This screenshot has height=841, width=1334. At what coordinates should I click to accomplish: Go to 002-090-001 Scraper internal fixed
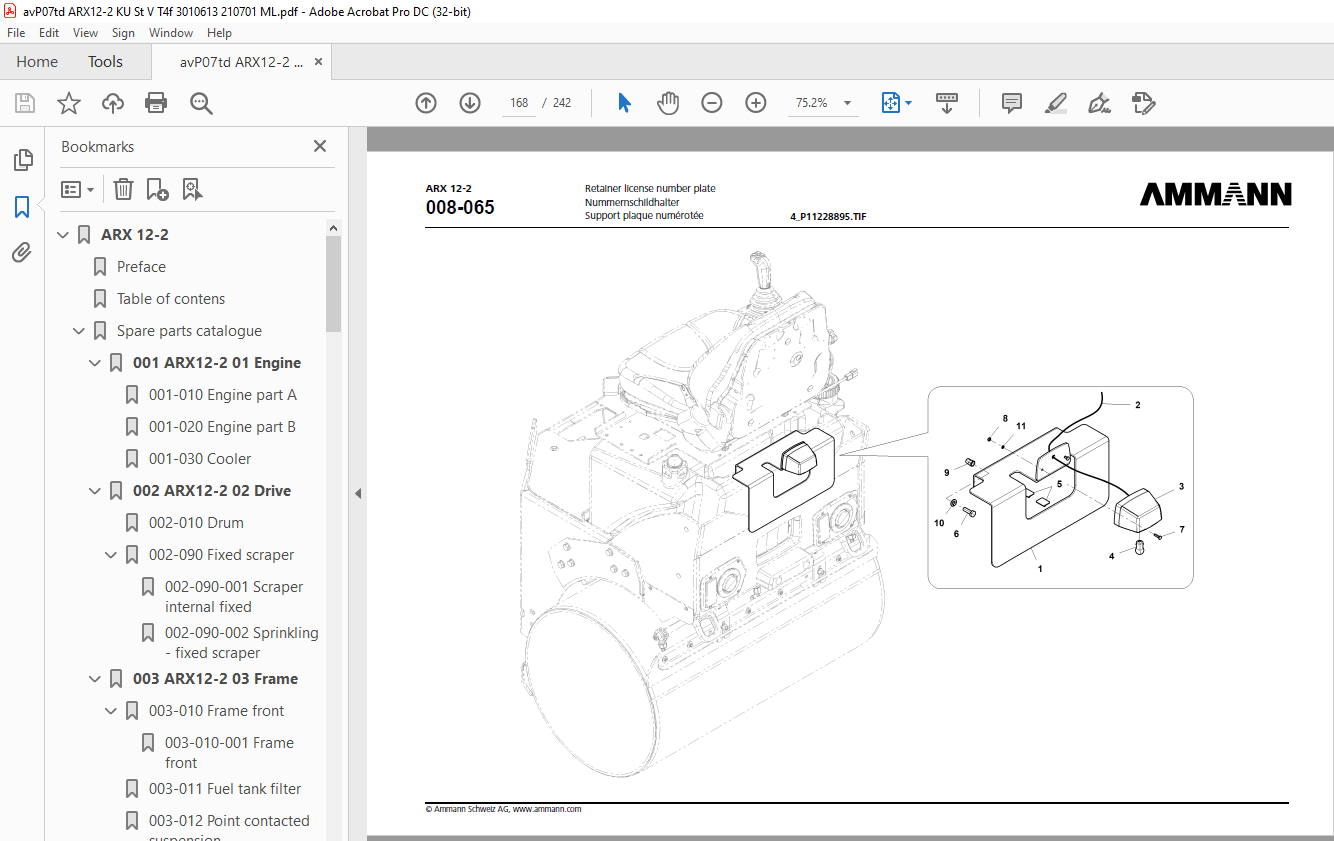234,597
